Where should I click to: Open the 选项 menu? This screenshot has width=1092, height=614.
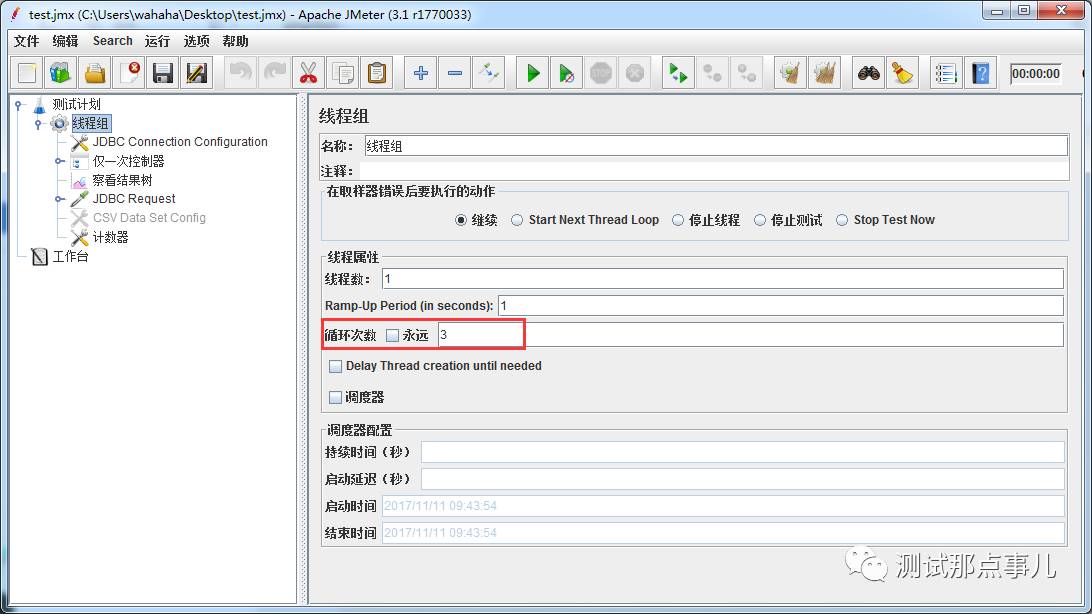tap(196, 41)
